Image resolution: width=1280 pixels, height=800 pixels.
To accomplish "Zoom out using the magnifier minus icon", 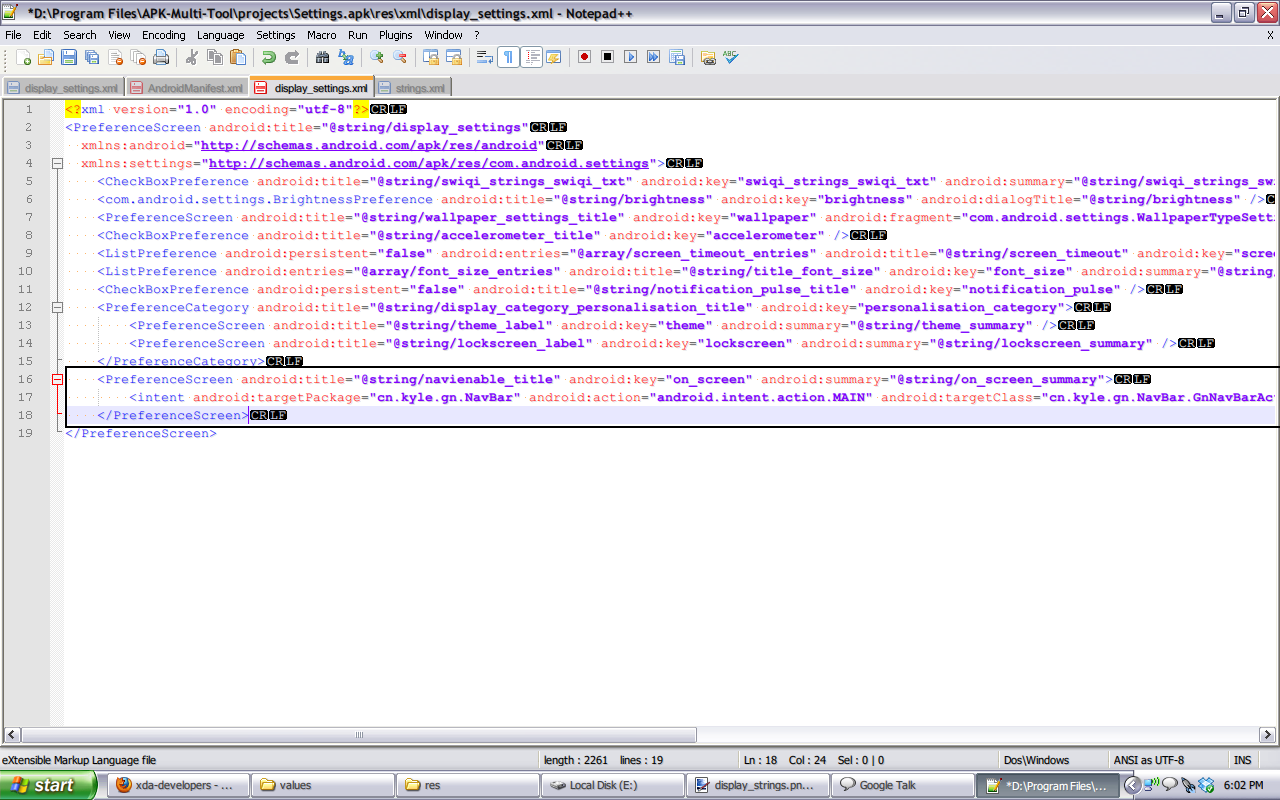I will (400, 57).
